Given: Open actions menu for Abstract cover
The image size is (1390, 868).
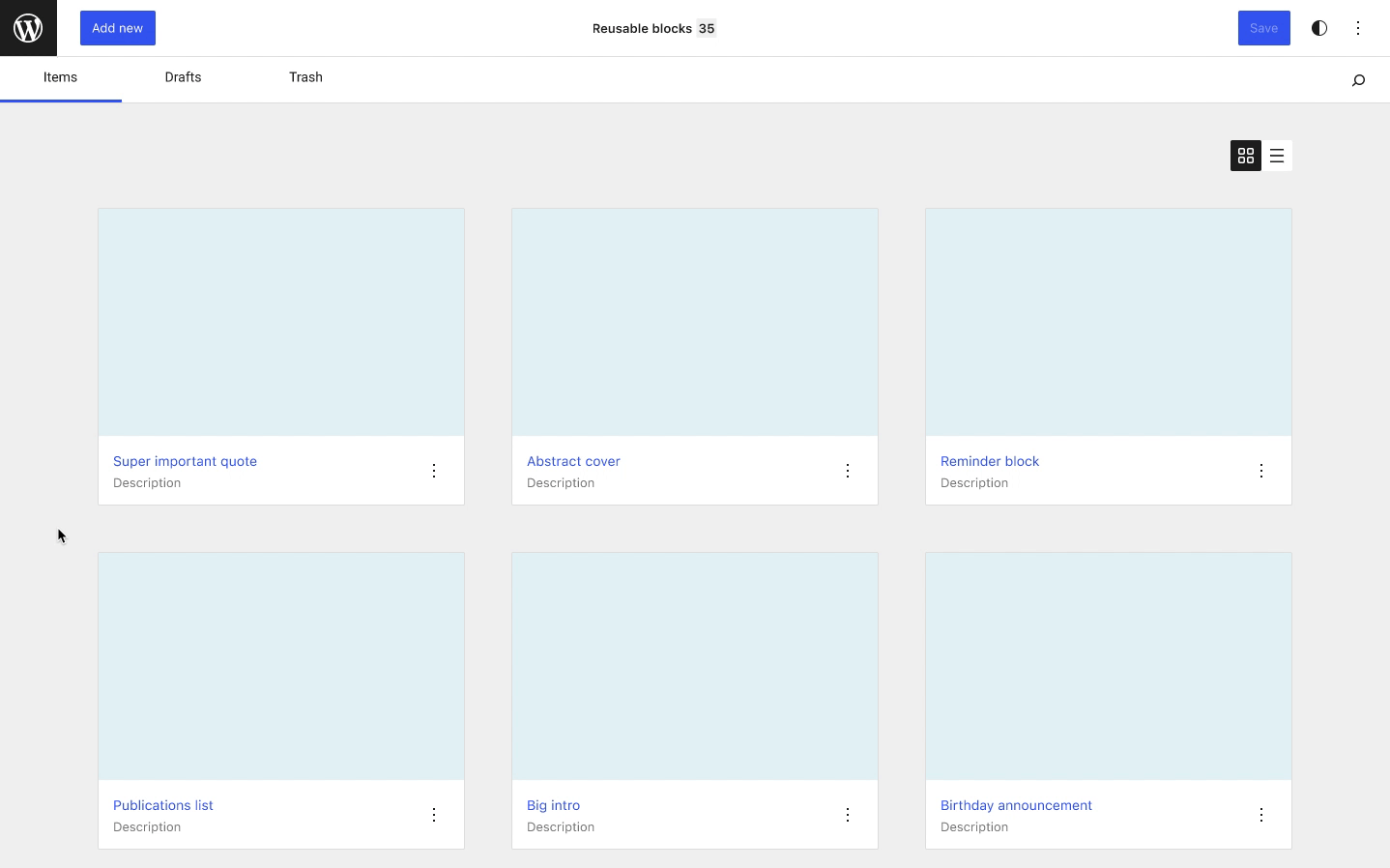Looking at the screenshot, I should [x=848, y=471].
